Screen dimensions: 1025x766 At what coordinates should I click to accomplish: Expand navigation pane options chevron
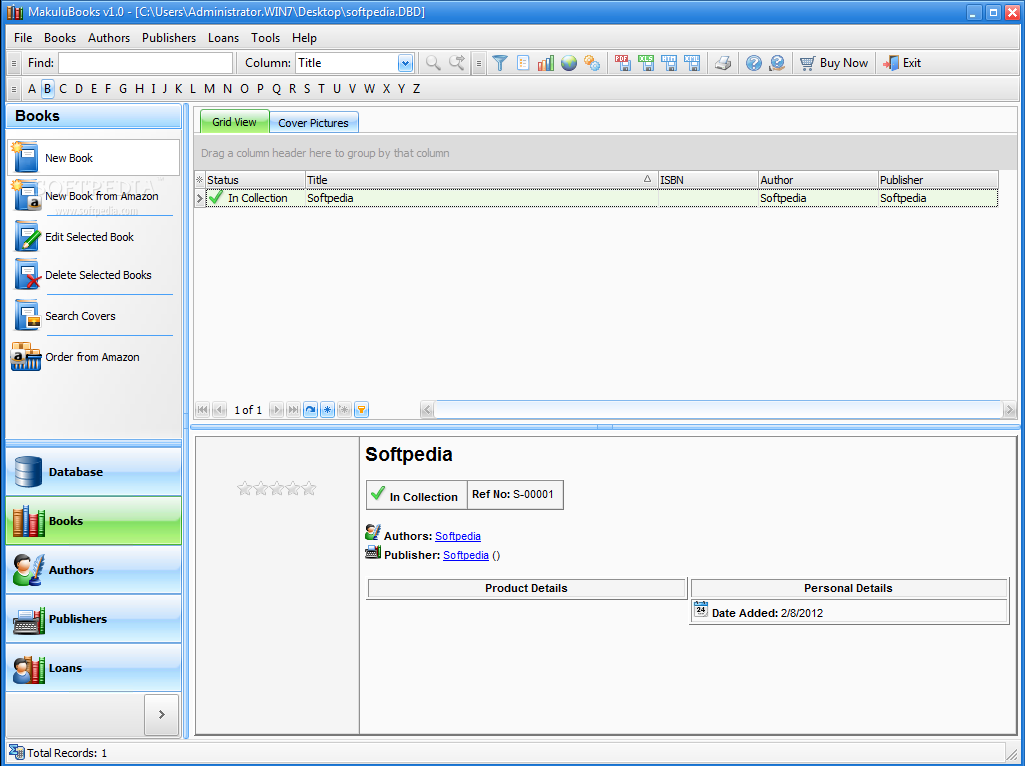tap(161, 714)
